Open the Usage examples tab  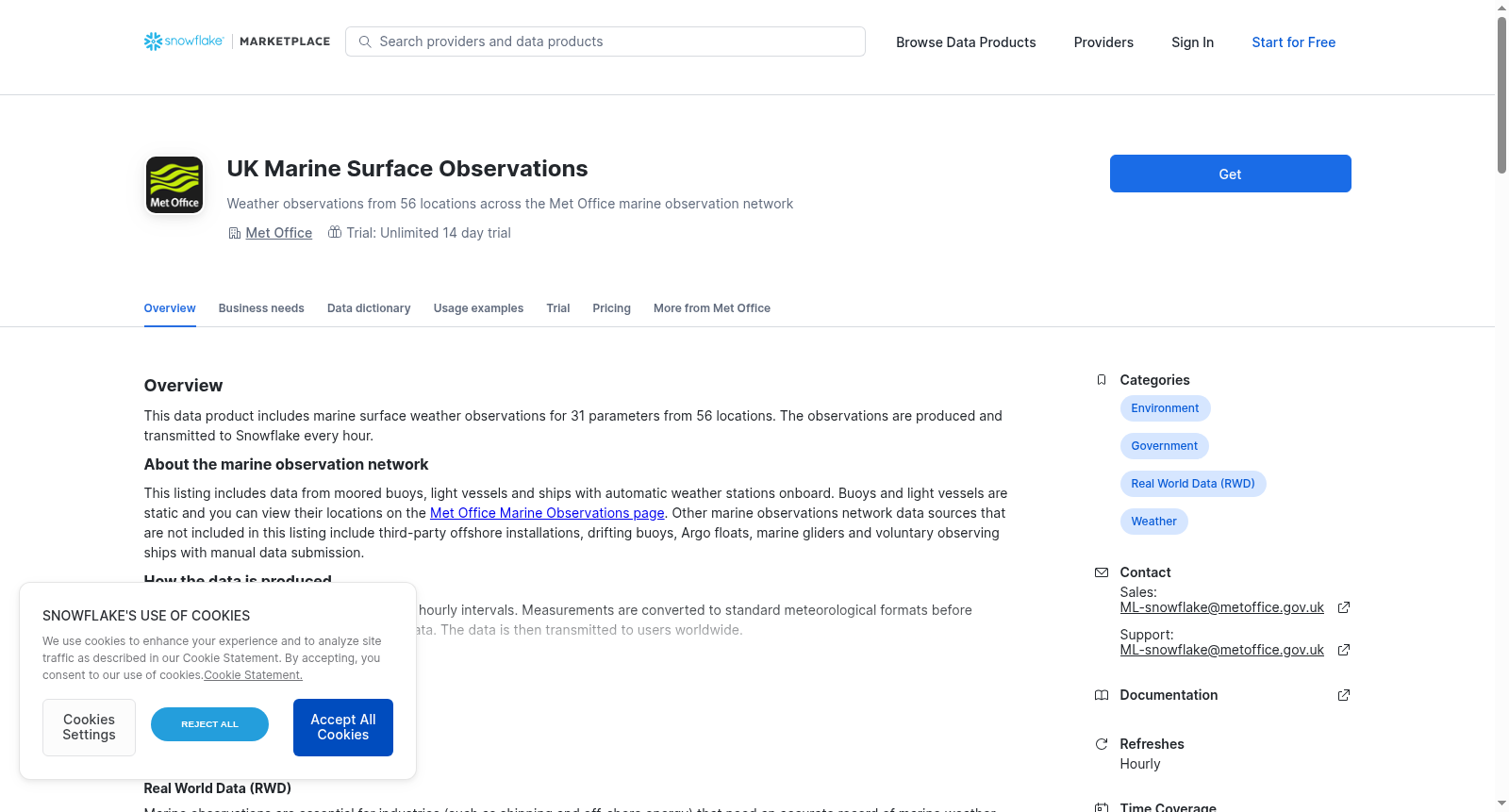coord(478,308)
